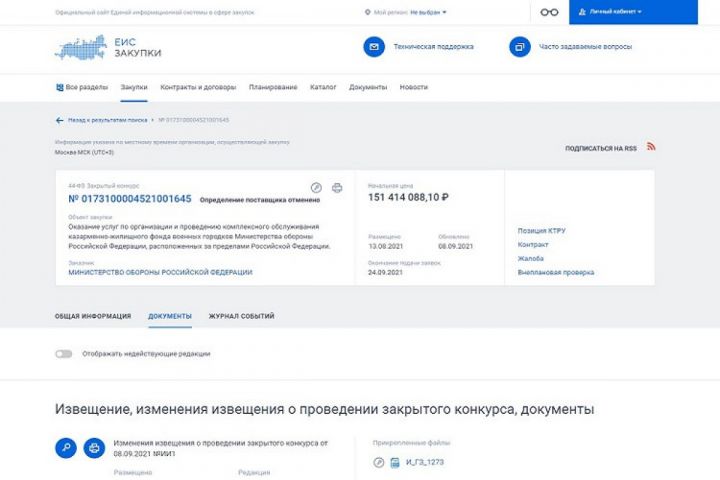Open procurement number 0173100004521001645 link
The image size is (720, 480).
121,199
